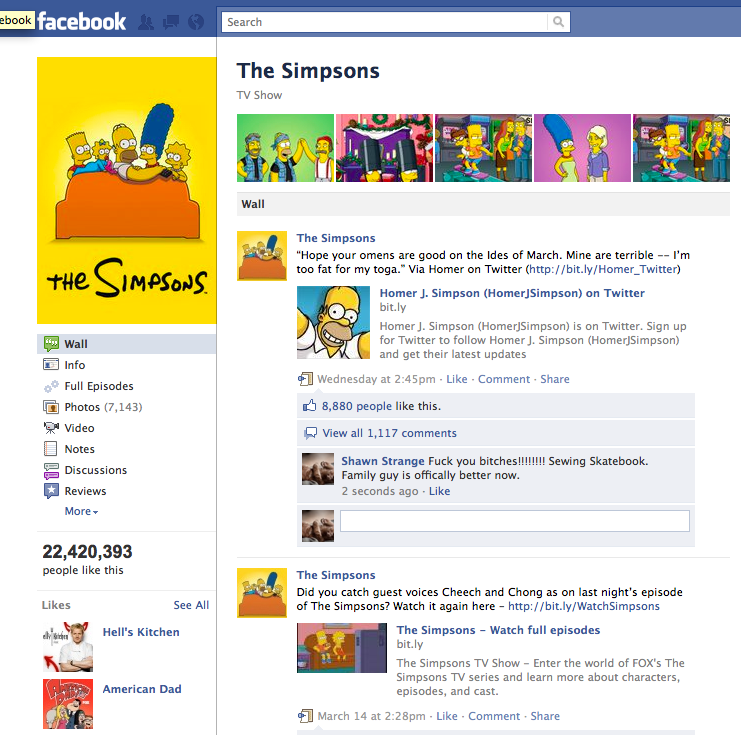The height and width of the screenshot is (735, 741).
Task: Share the Homer Twitter post
Action: click(x=555, y=379)
